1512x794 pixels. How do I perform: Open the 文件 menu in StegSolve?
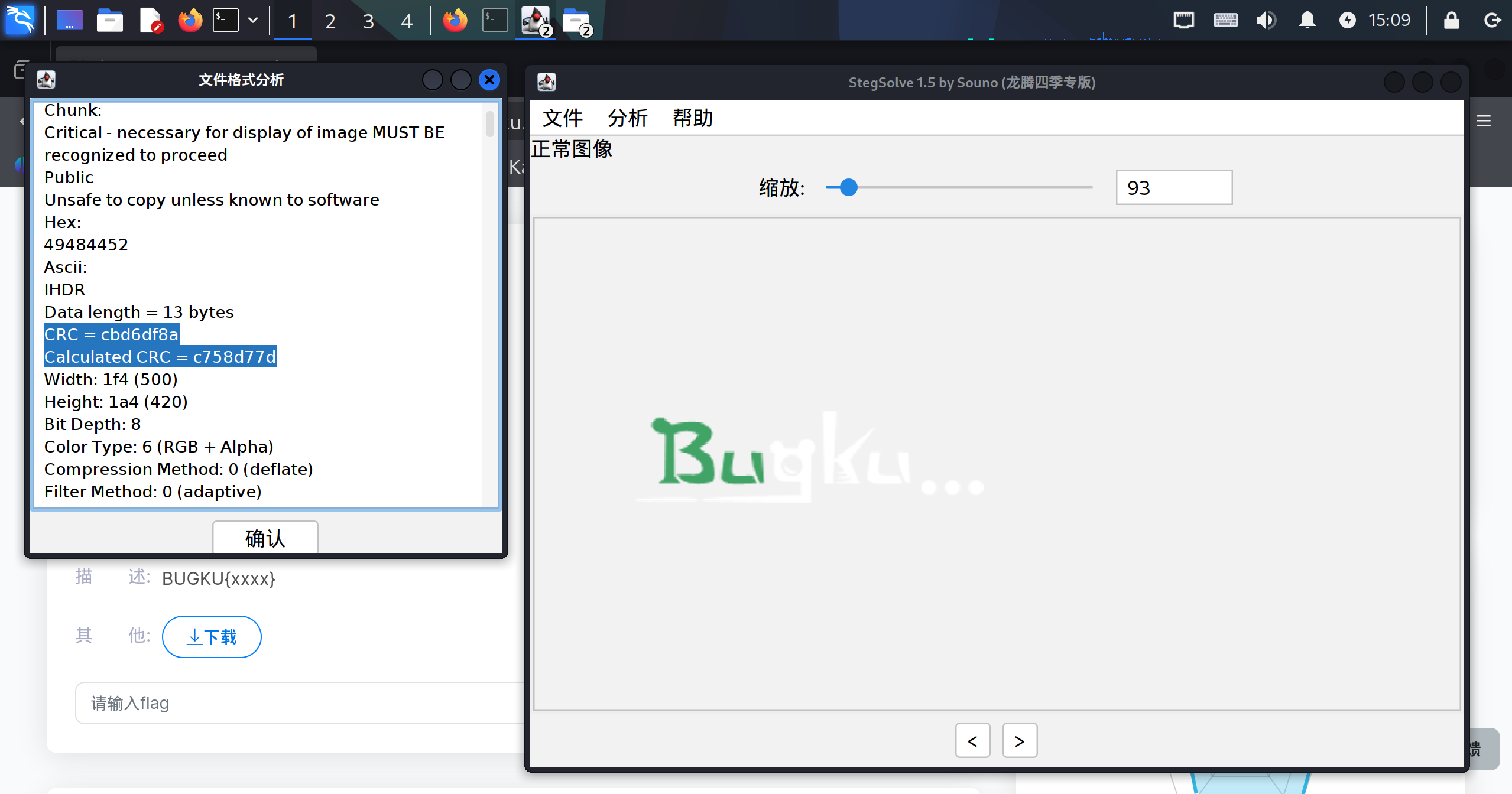[562, 118]
